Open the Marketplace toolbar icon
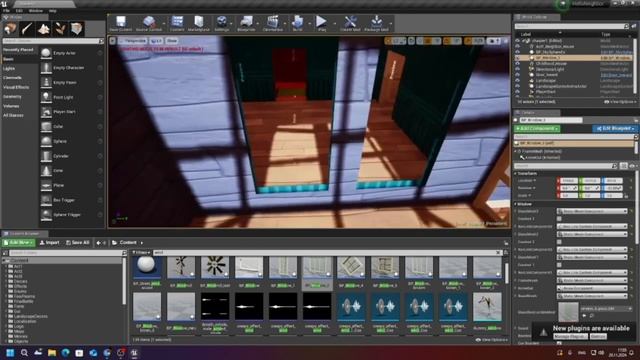Screen dimensions: 640x360 point(199,23)
